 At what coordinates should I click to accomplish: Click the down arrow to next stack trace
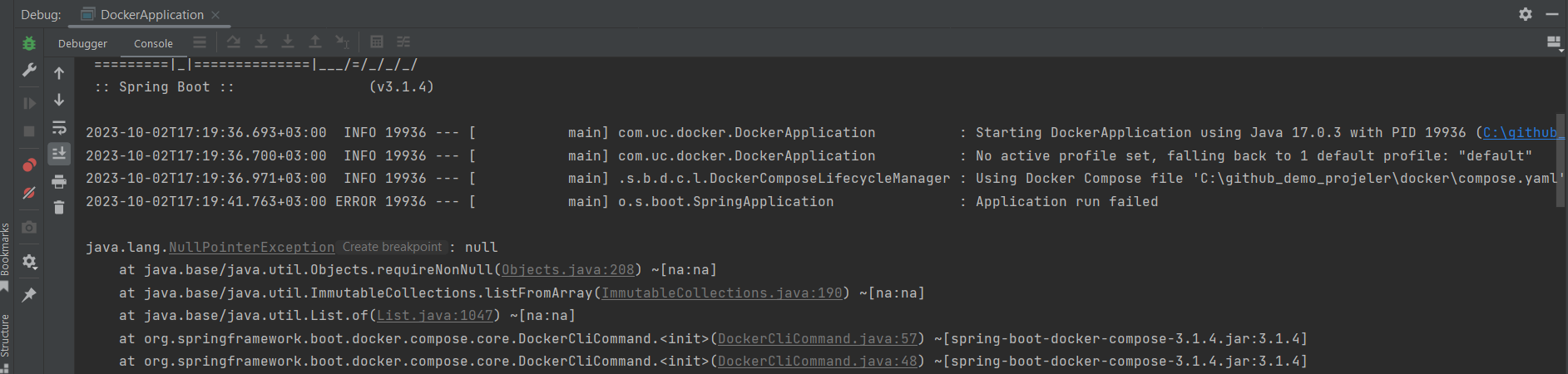tap(59, 100)
